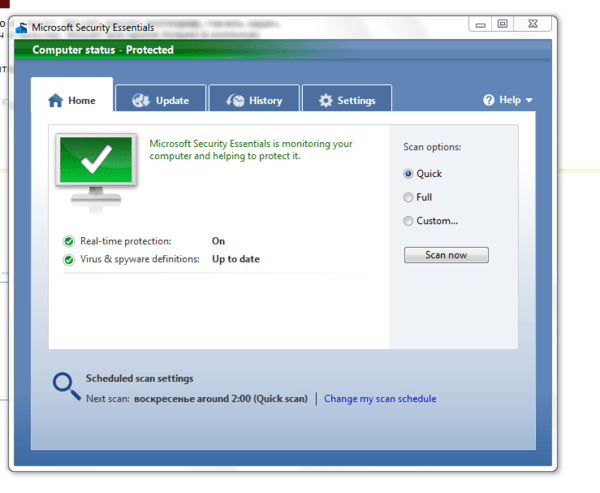Click the Help question mark icon
Screen dimensions: 600x493
tap(489, 100)
